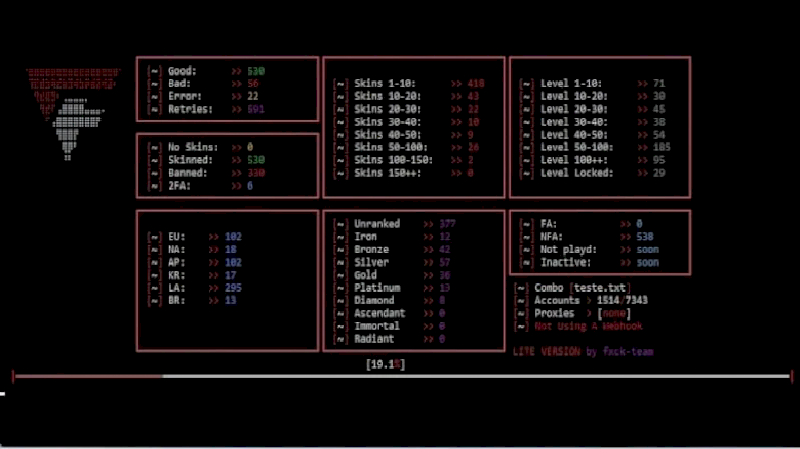Select the "BR:" region label
The width and height of the screenshot is (800, 449).
(x=177, y=301)
